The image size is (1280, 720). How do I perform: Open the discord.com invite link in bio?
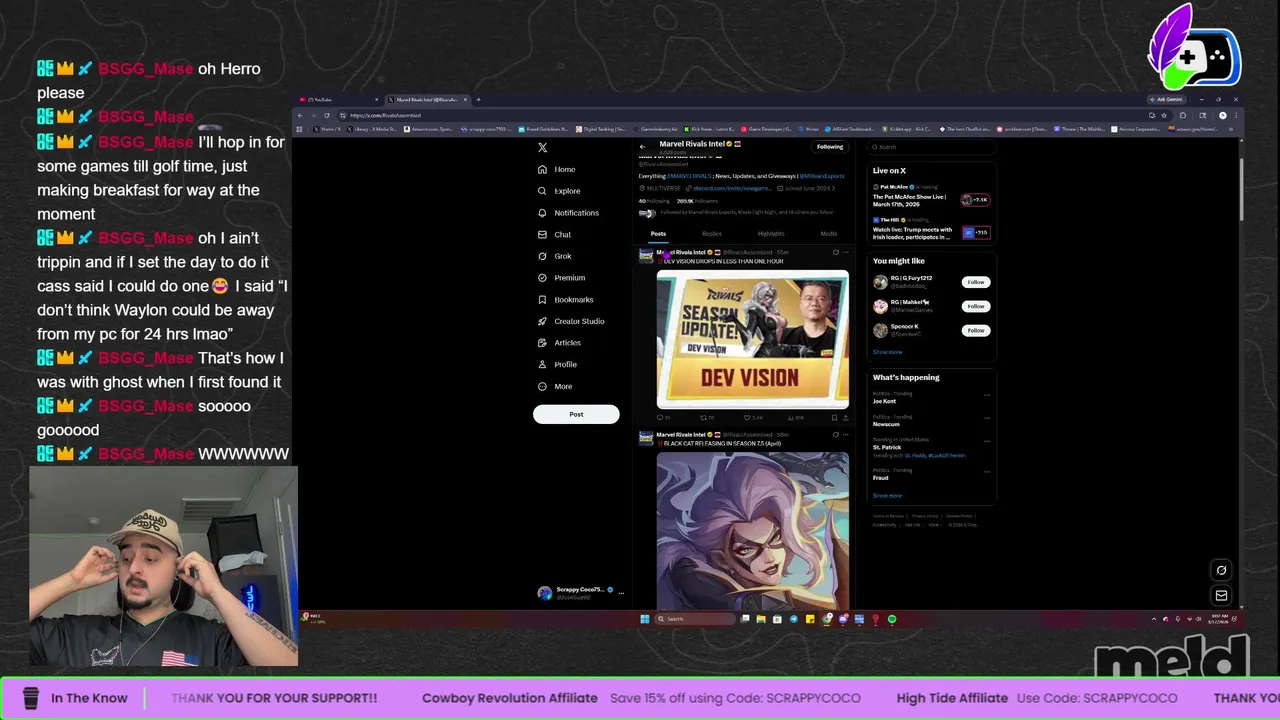tap(731, 188)
